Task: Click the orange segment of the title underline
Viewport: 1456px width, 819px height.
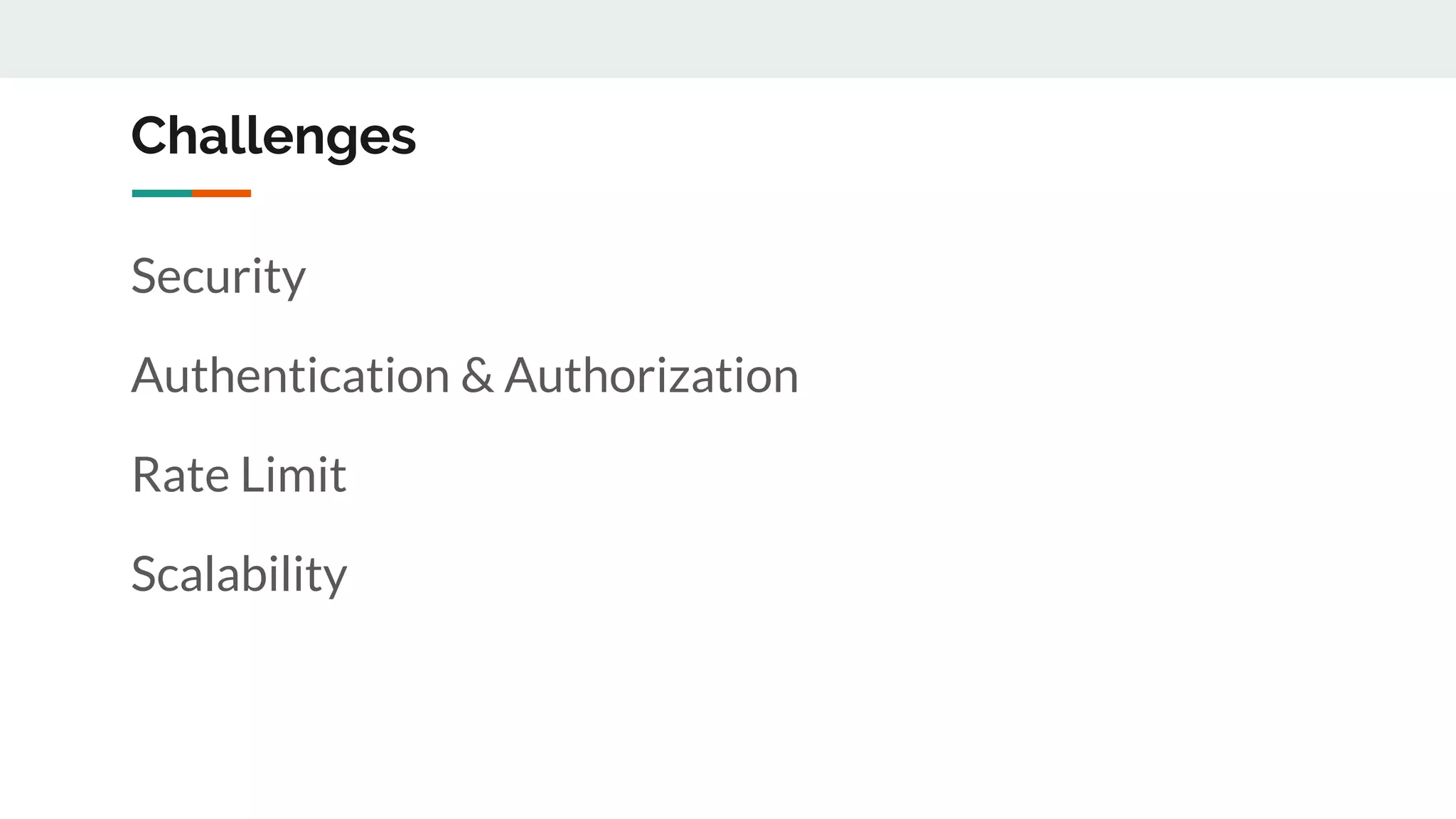Action: click(221, 193)
